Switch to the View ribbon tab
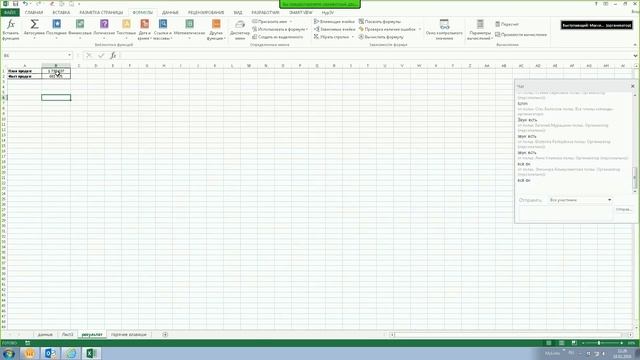This screenshot has height=360, width=640. coord(238,13)
